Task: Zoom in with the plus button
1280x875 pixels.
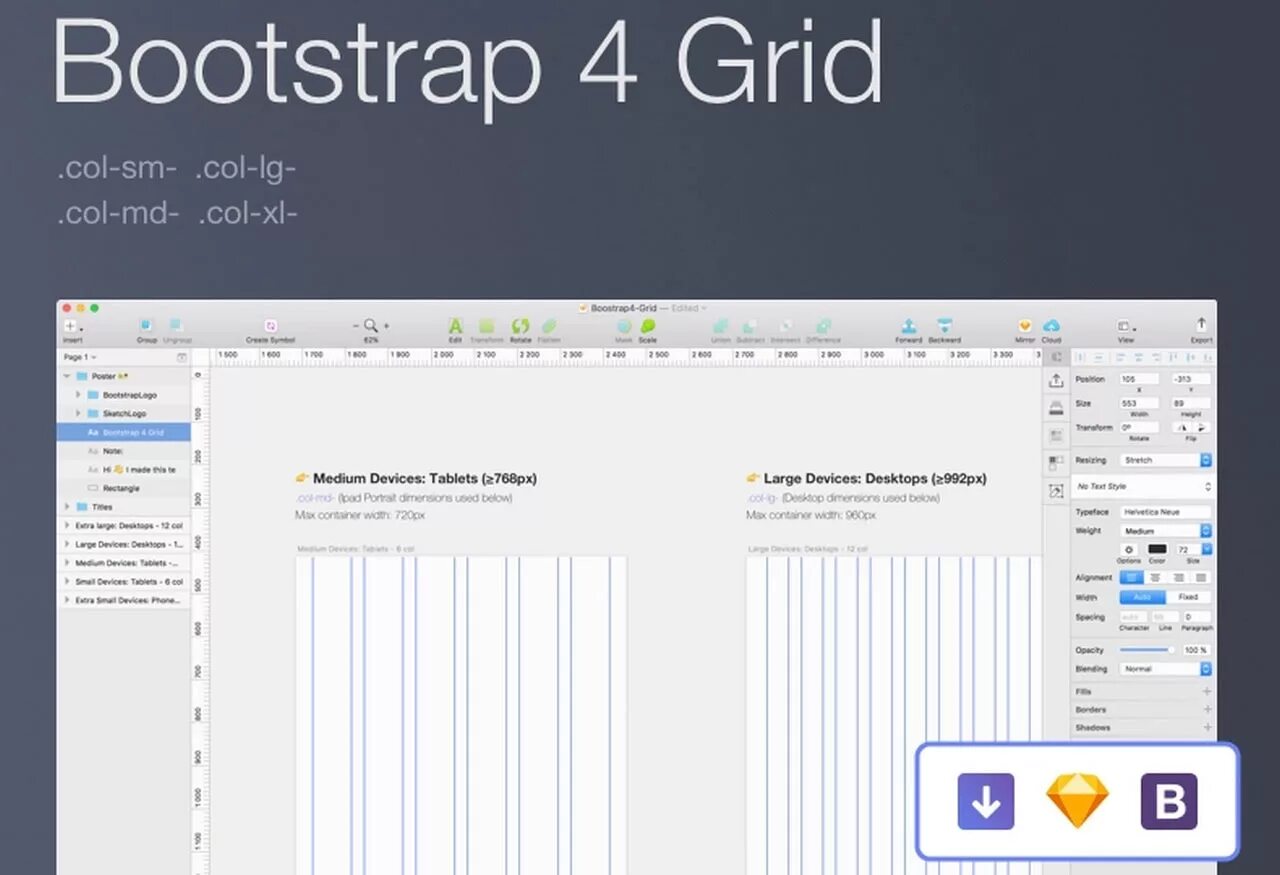Action: (386, 326)
